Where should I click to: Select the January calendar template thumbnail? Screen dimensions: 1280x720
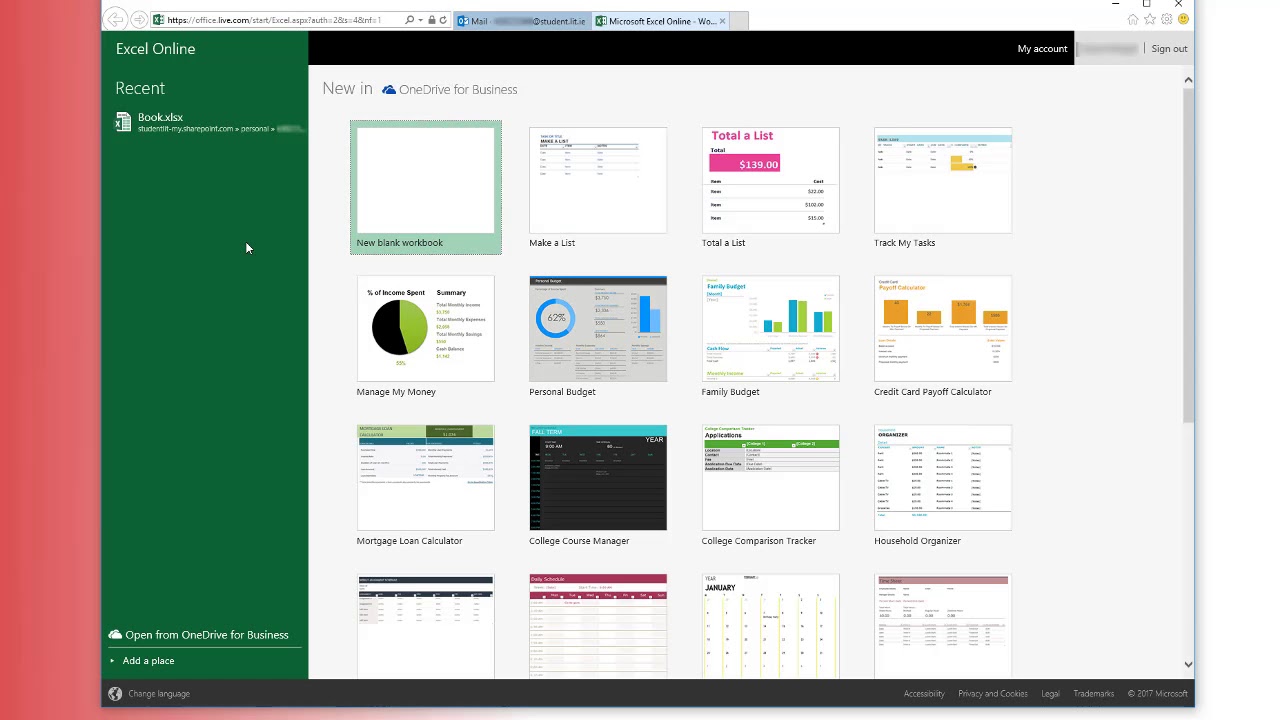click(x=770, y=626)
